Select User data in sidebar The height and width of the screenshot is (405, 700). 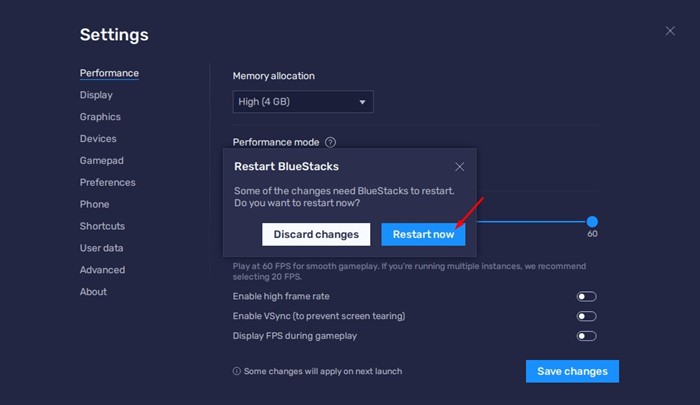[x=102, y=248]
